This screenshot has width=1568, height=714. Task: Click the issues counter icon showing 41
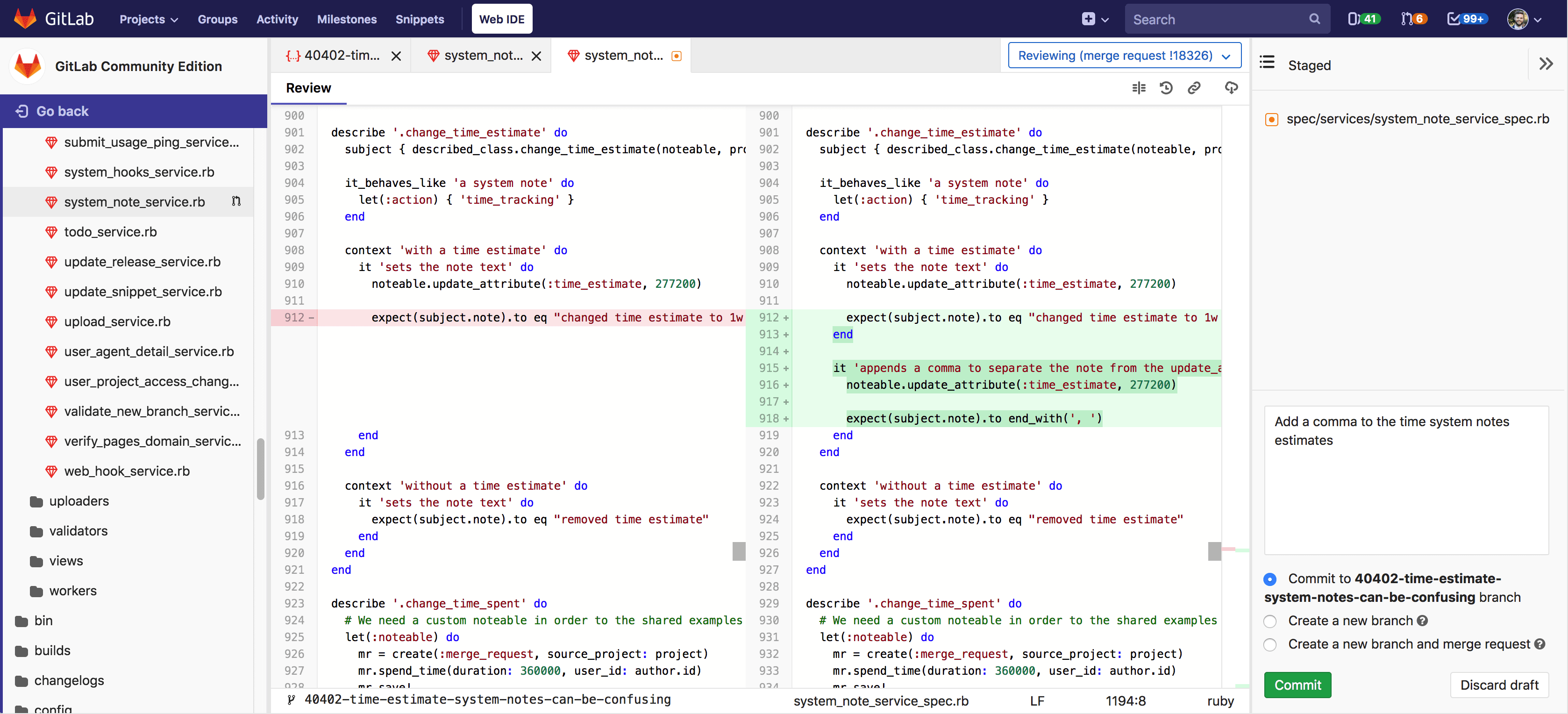[1363, 19]
